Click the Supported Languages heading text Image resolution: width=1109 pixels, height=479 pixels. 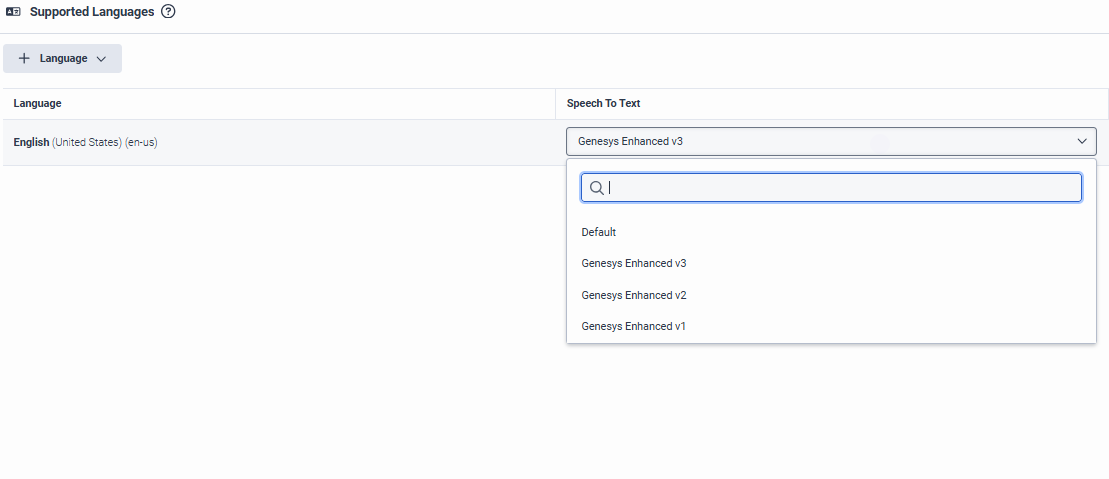coord(92,12)
